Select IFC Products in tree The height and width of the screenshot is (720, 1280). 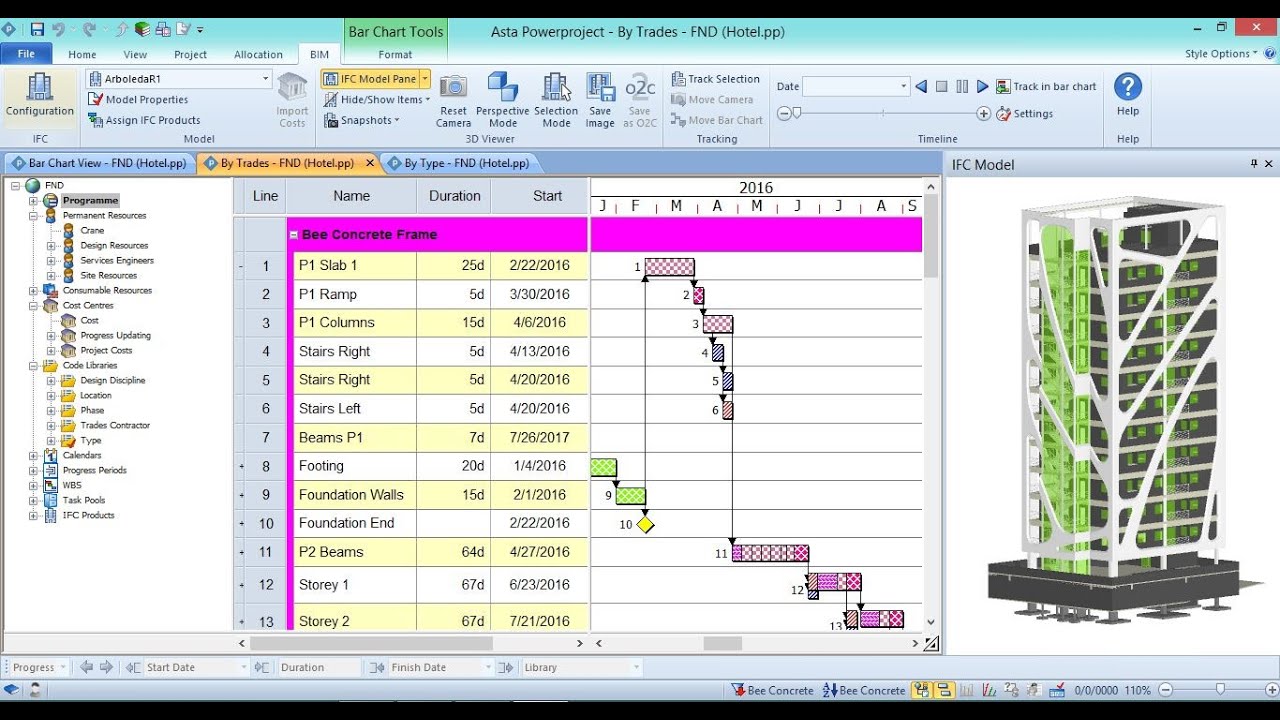pos(88,515)
